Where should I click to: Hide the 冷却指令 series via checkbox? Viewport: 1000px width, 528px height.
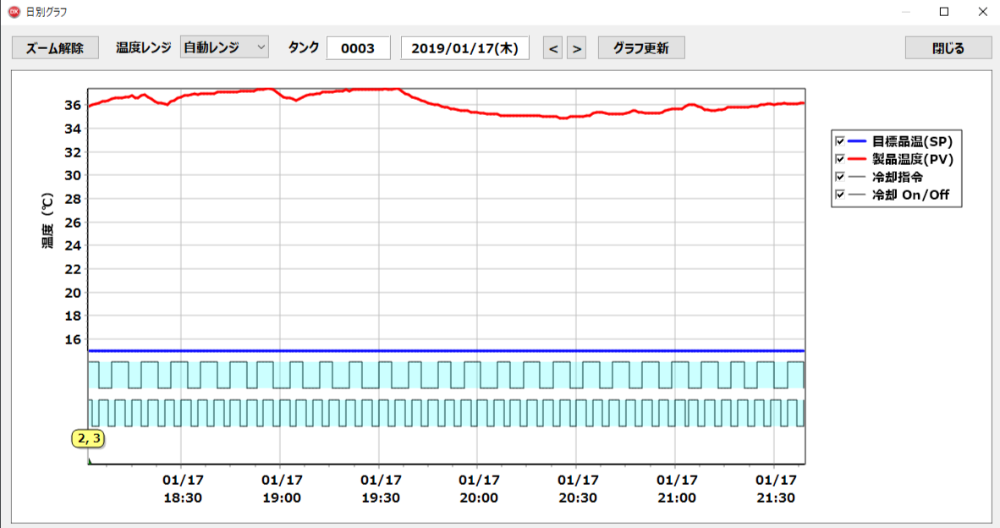pyautogui.click(x=840, y=177)
